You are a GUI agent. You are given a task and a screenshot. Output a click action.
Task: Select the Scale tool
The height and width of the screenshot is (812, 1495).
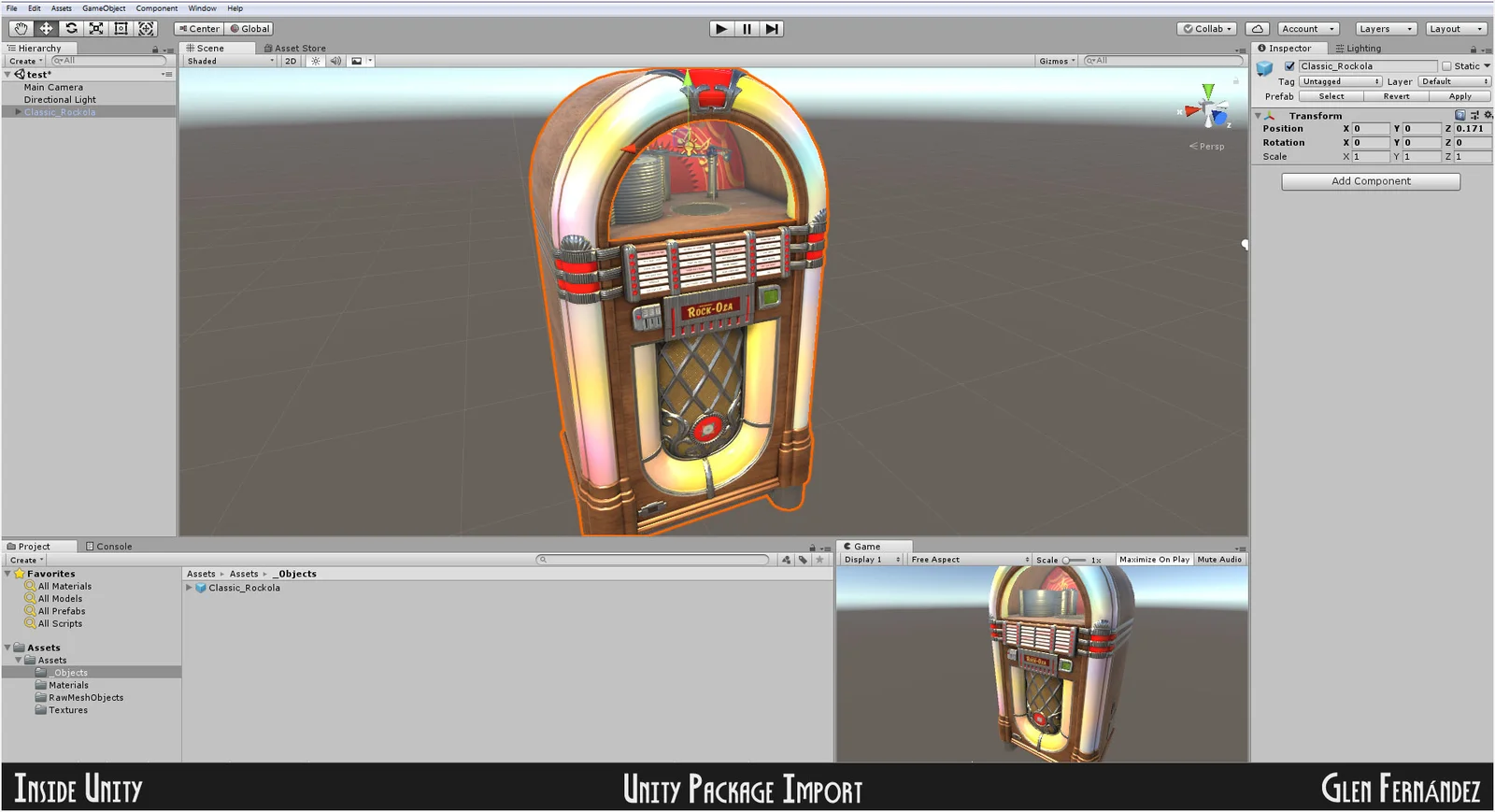pos(96,29)
